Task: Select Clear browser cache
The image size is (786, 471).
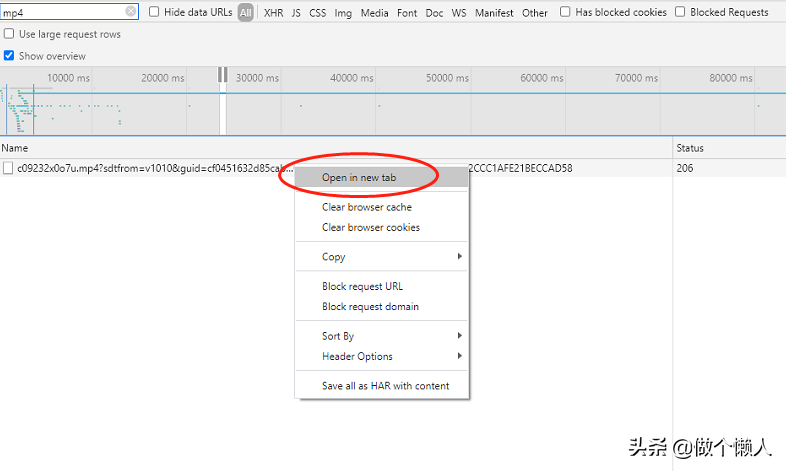Action: pyautogui.click(x=366, y=207)
